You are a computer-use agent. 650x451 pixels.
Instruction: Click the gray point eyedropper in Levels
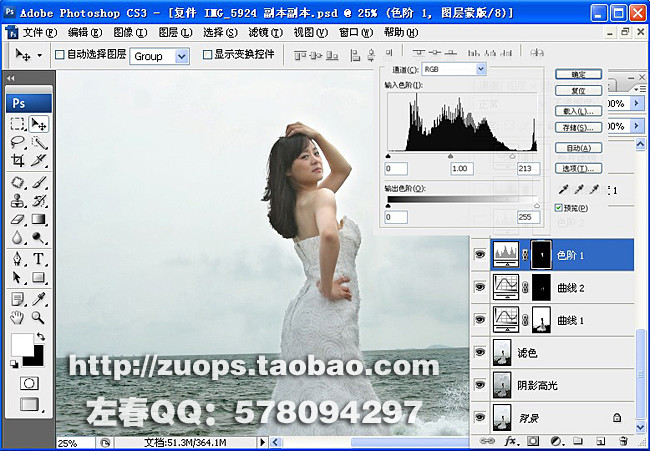(579, 190)
